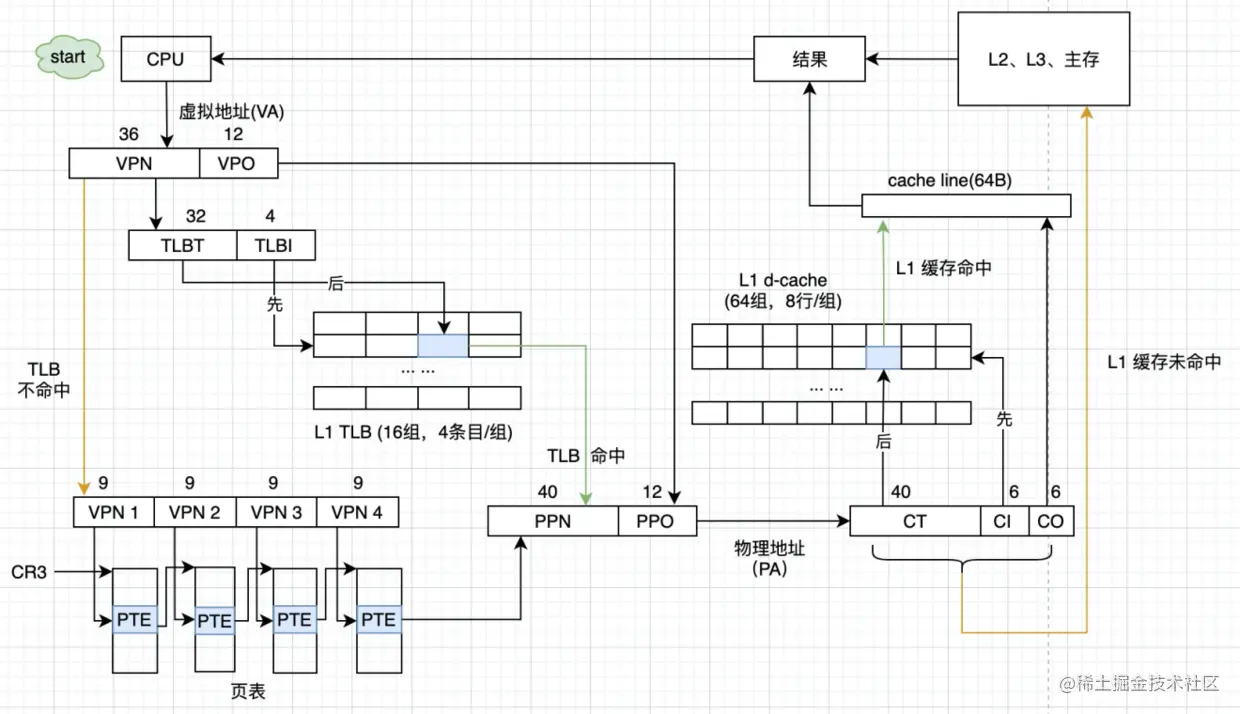1240x714 pixels.
Task: Select the VPN box under CPU
Action: pos(134,163)
